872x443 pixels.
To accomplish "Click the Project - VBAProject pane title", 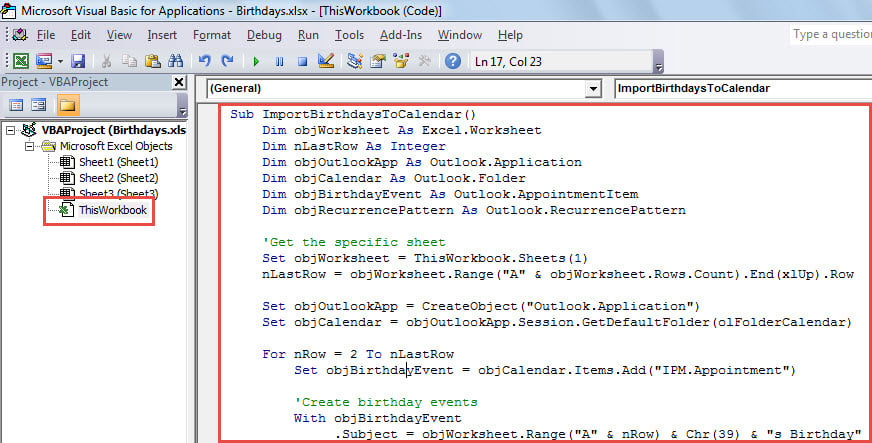I will pos(54,82).
